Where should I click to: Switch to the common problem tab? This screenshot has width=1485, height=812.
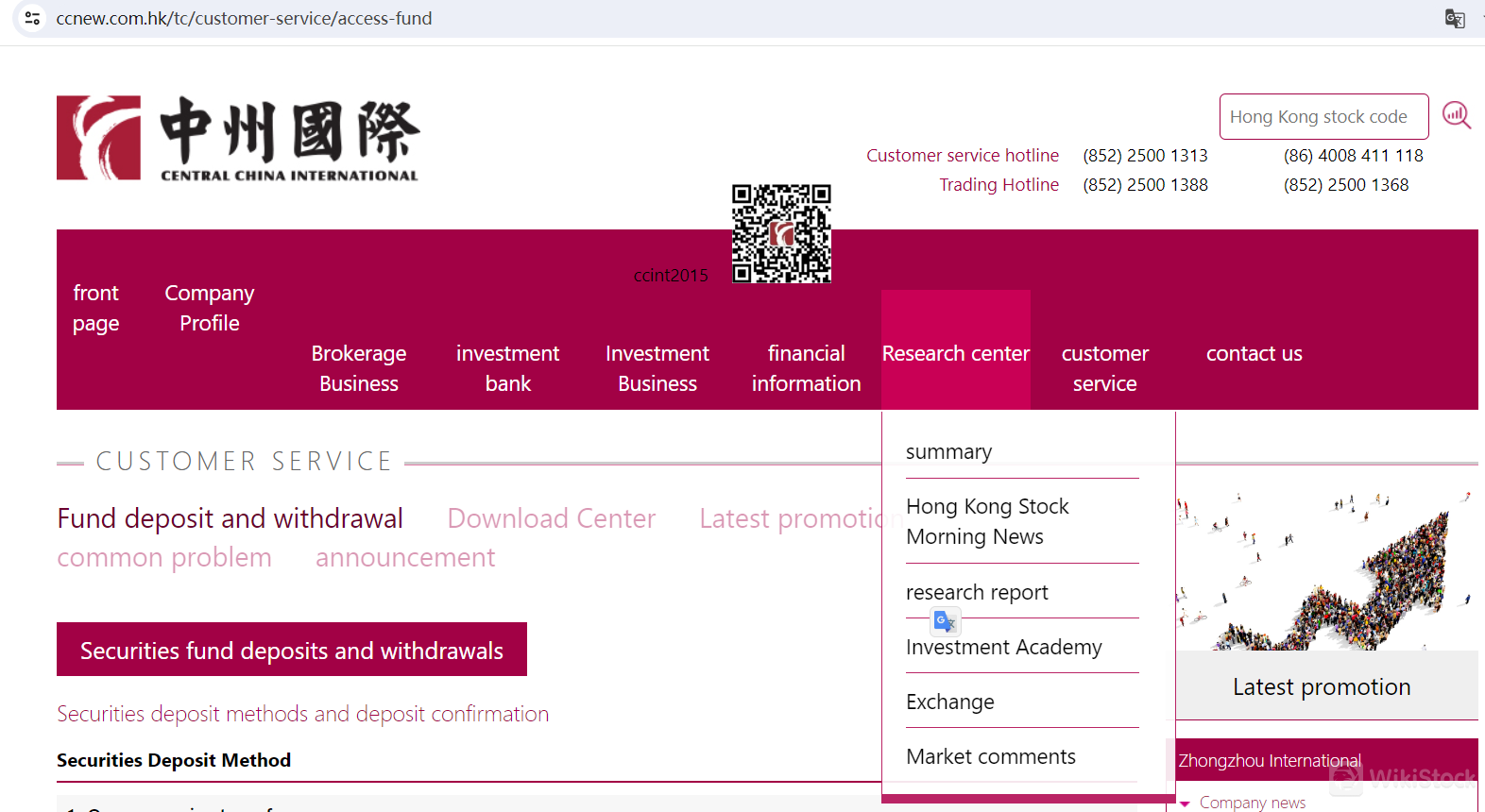[164, 557]
